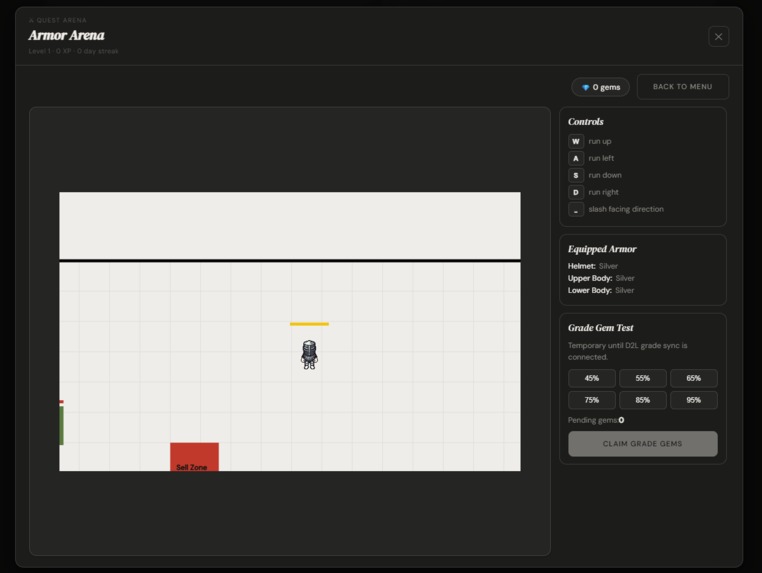Click the 'run up' label
Viewport: 762px width, 573px height.
click(600, 141)
